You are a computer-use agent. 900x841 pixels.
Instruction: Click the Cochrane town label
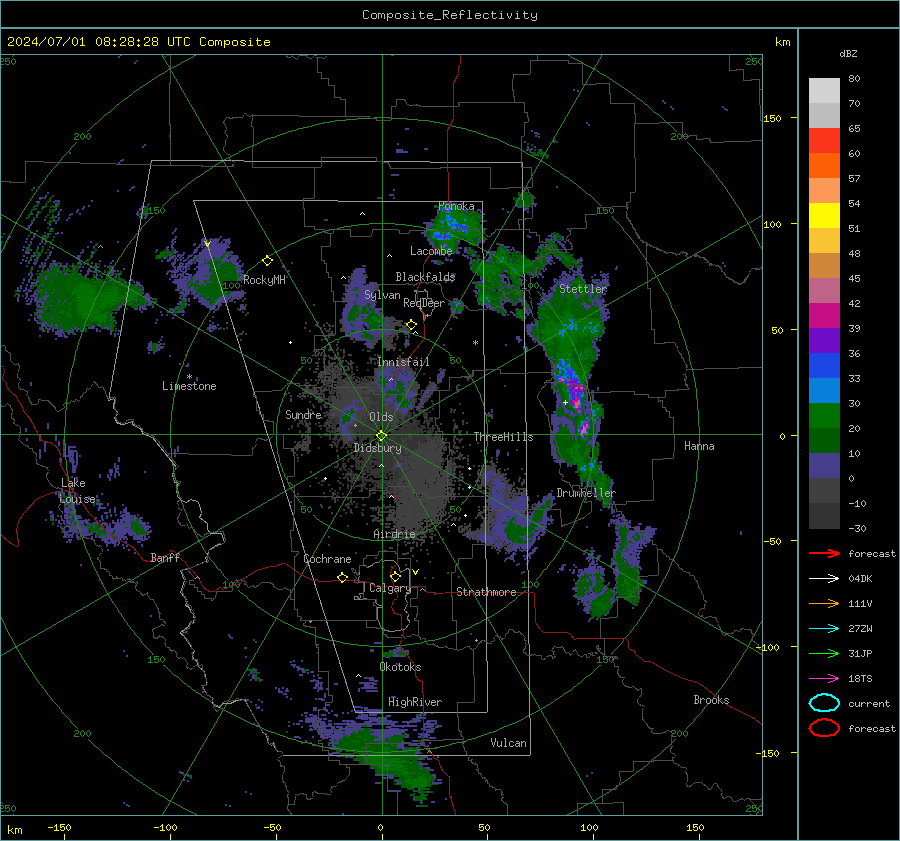(327, 559)
